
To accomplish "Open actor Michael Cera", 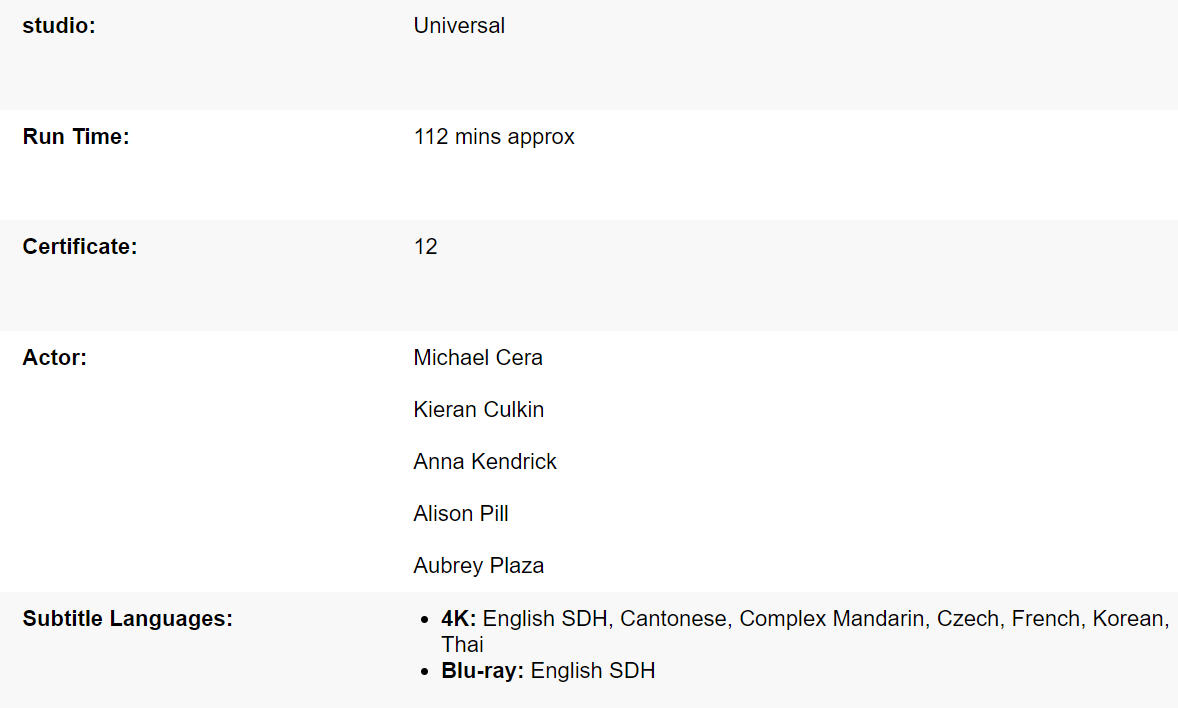I will click(478, 358).
